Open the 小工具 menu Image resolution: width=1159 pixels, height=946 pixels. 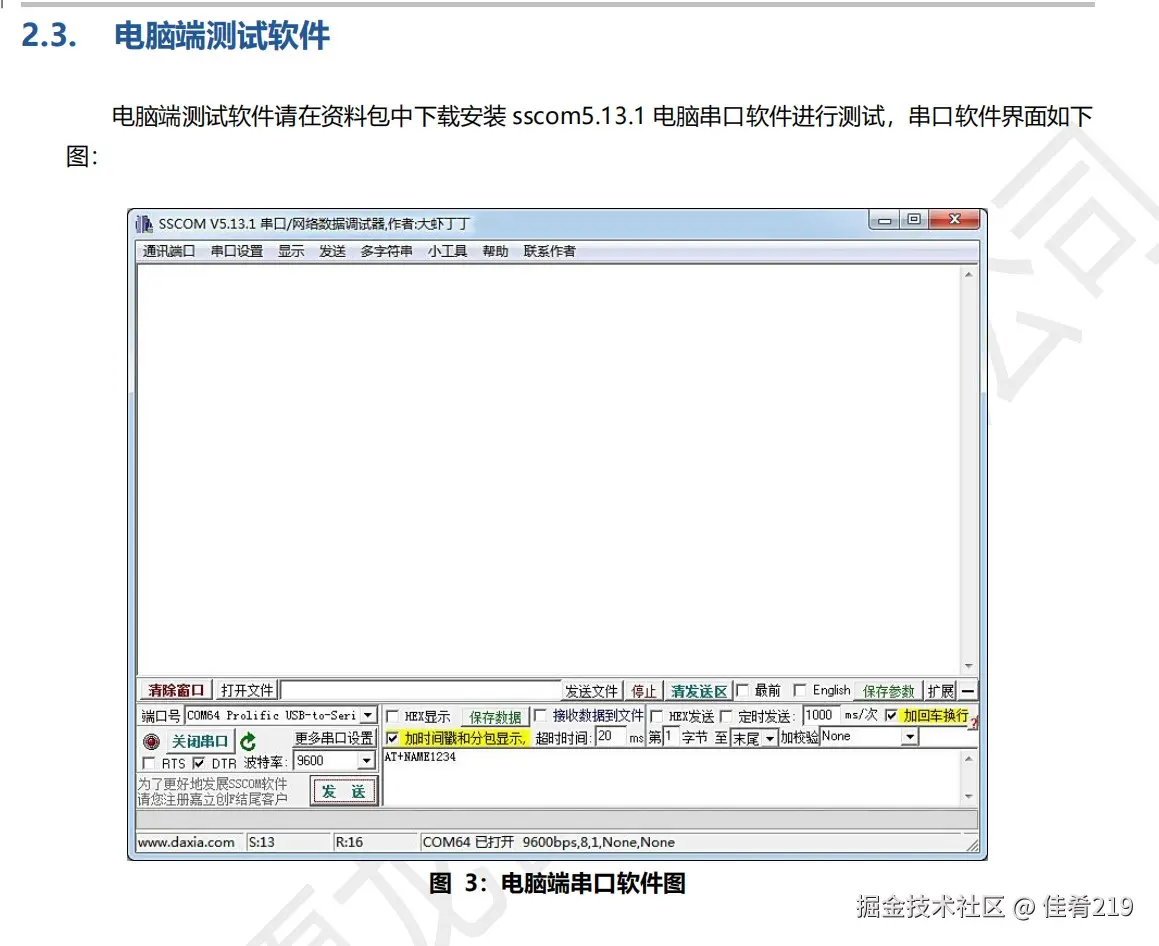point(445,251)
